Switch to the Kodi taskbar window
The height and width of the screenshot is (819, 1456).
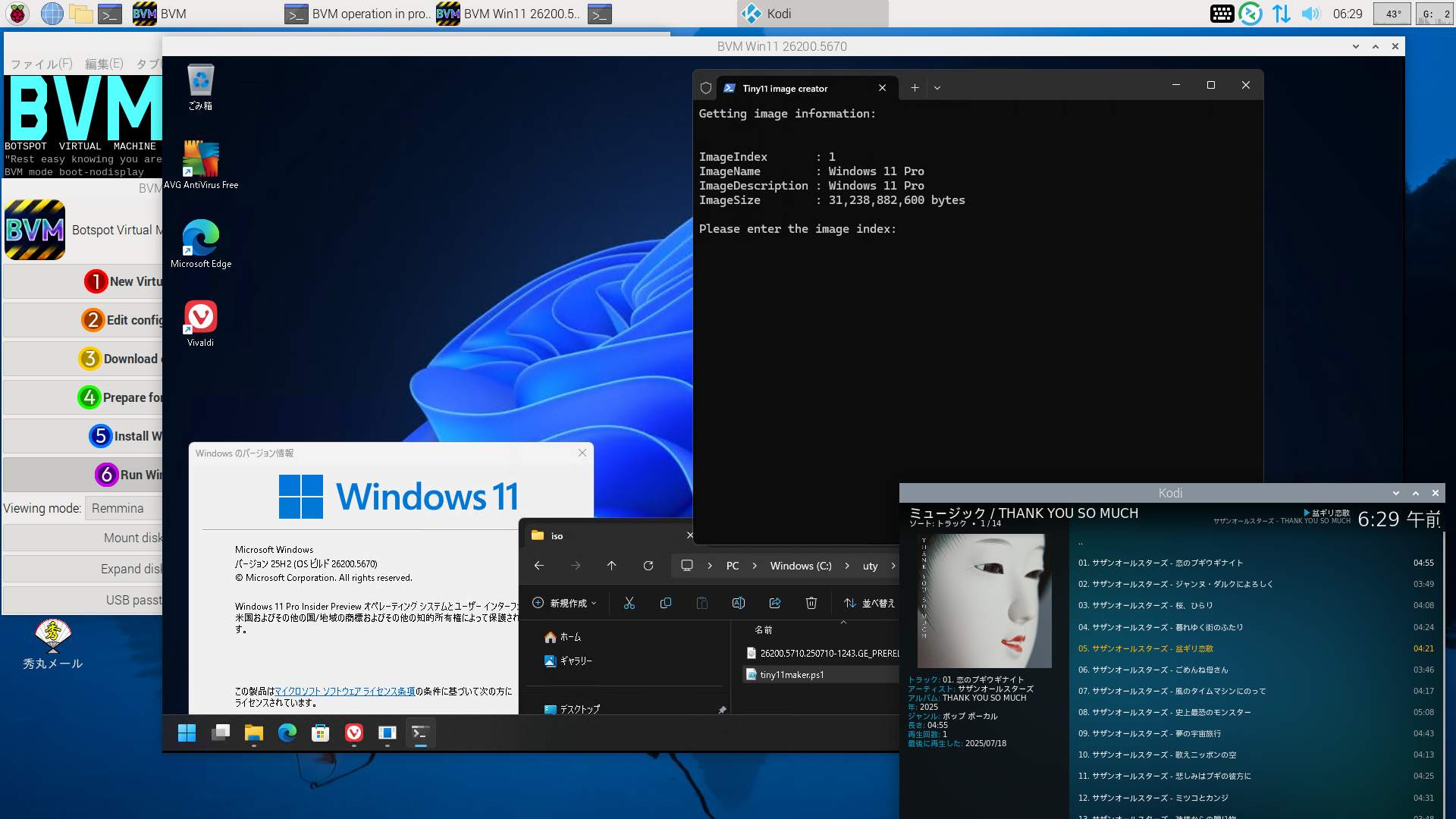pyautogui.click(x=812, y=14)
